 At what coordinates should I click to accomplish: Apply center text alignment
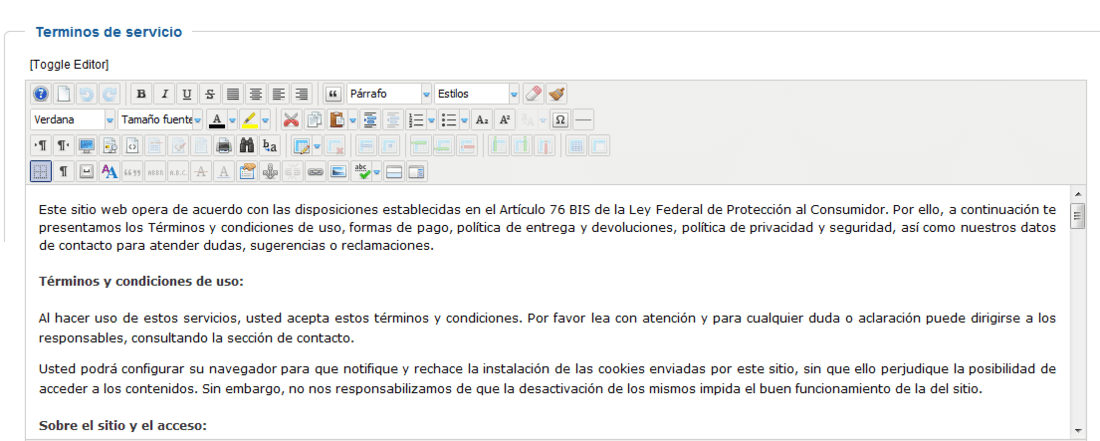256,93
